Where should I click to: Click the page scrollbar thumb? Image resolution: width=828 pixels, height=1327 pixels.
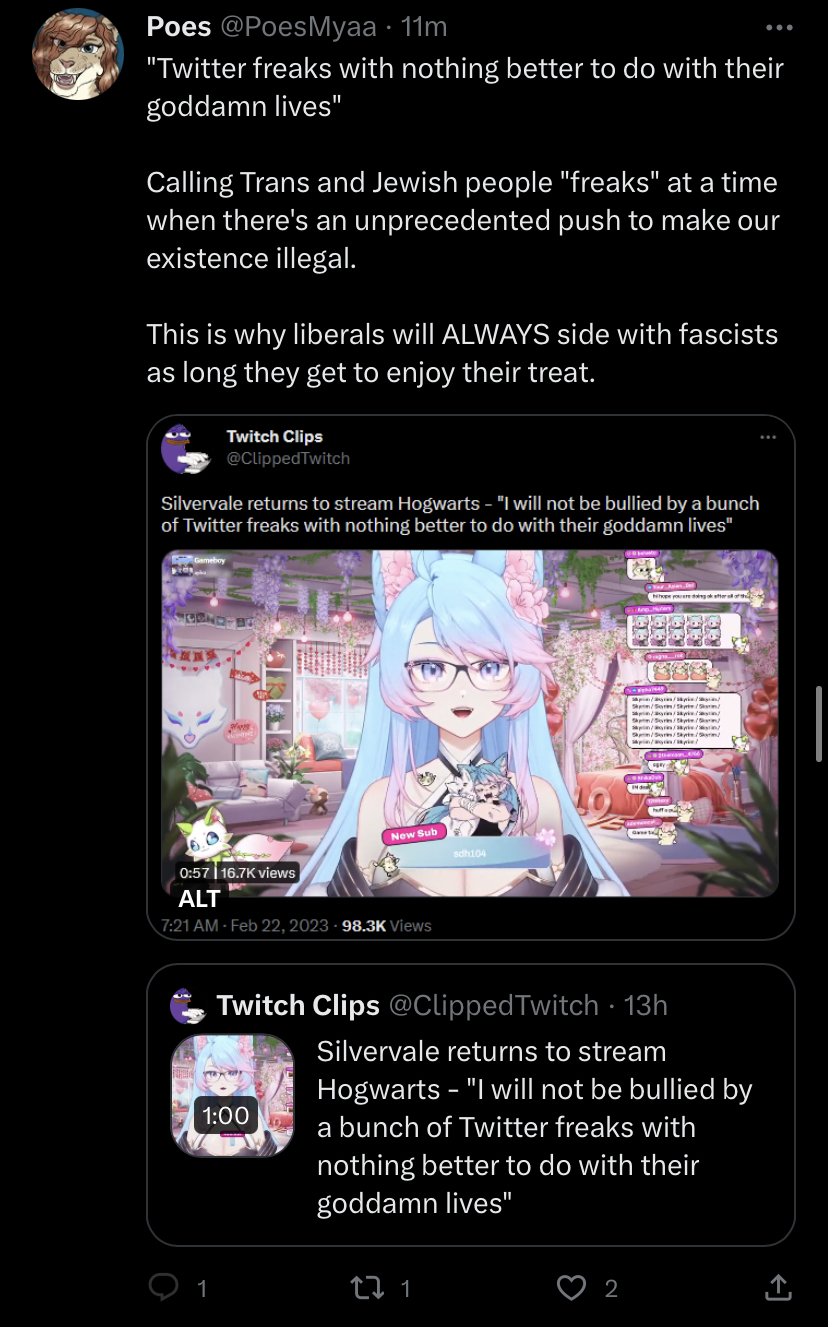pyautogui.click(x=820, y=724)
